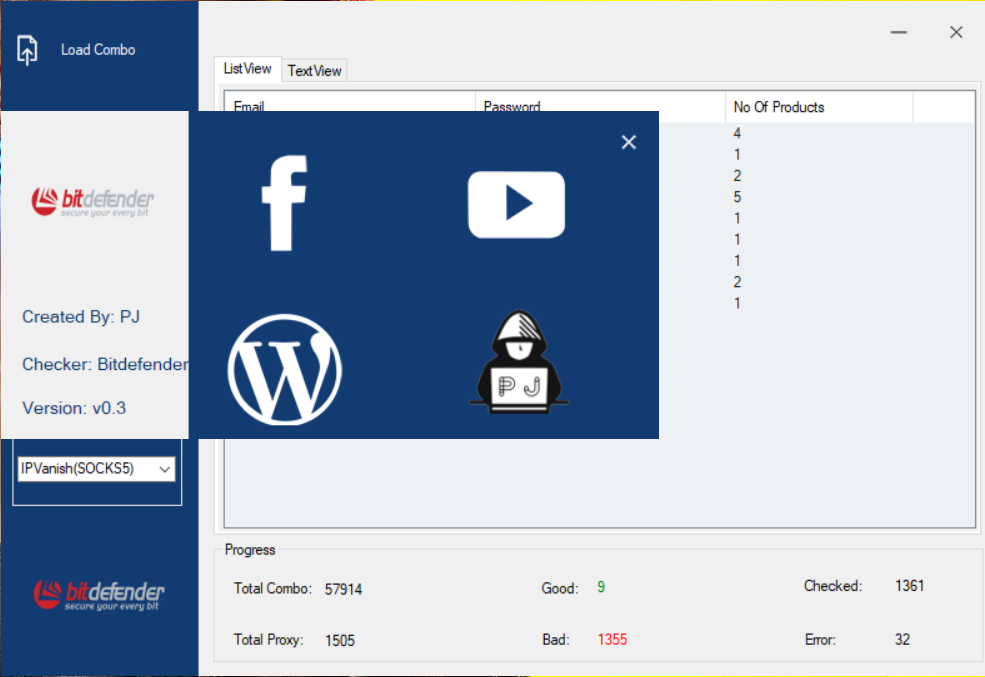Sort by the Email column header
This screenshot has width=985, height=677.
tap(350, 107)
